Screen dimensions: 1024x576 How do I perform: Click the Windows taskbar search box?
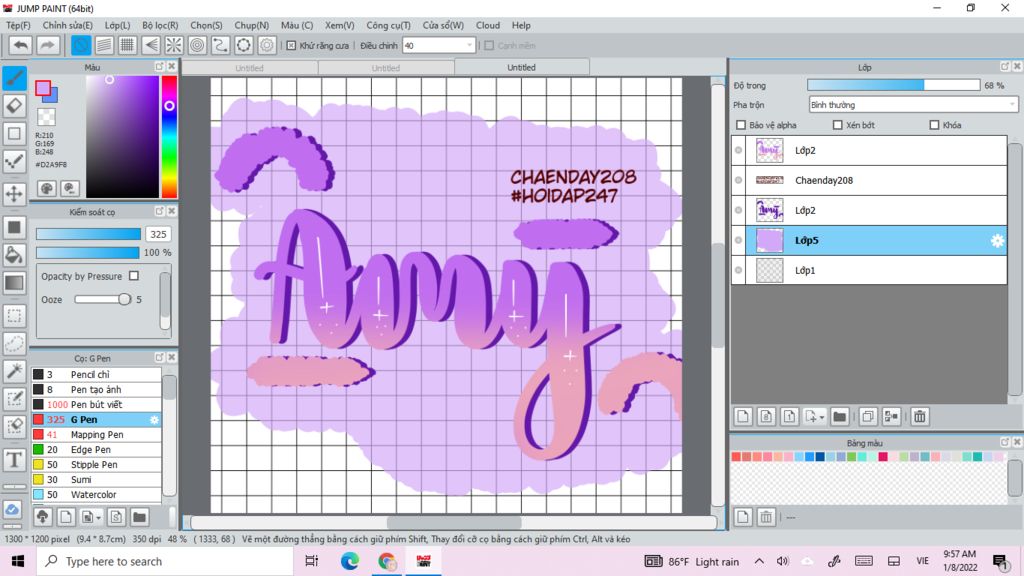pyautogui.click(x=165, y=561)
